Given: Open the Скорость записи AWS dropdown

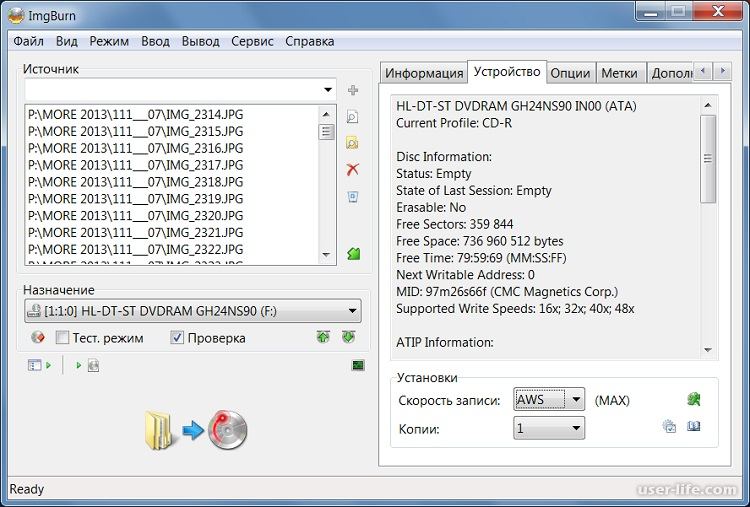Looking at the screenshot, I should coord(575,400).
